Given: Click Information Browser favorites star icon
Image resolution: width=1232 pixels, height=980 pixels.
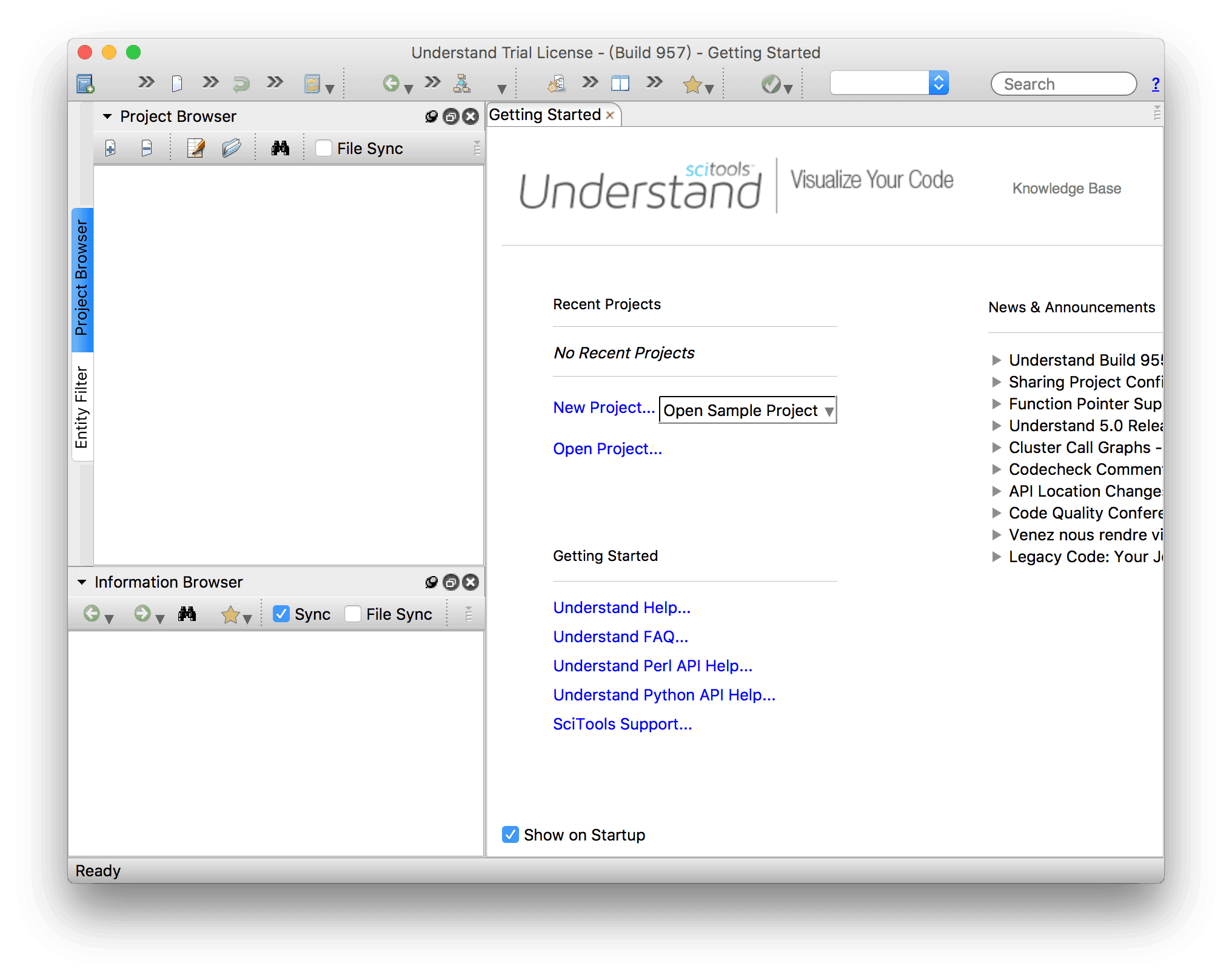Looking at the screenshot, I should click(230, 614).
